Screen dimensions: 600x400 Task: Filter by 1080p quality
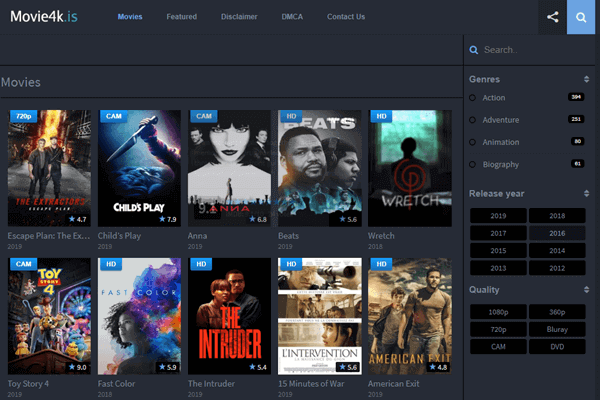tap(498, 312)
